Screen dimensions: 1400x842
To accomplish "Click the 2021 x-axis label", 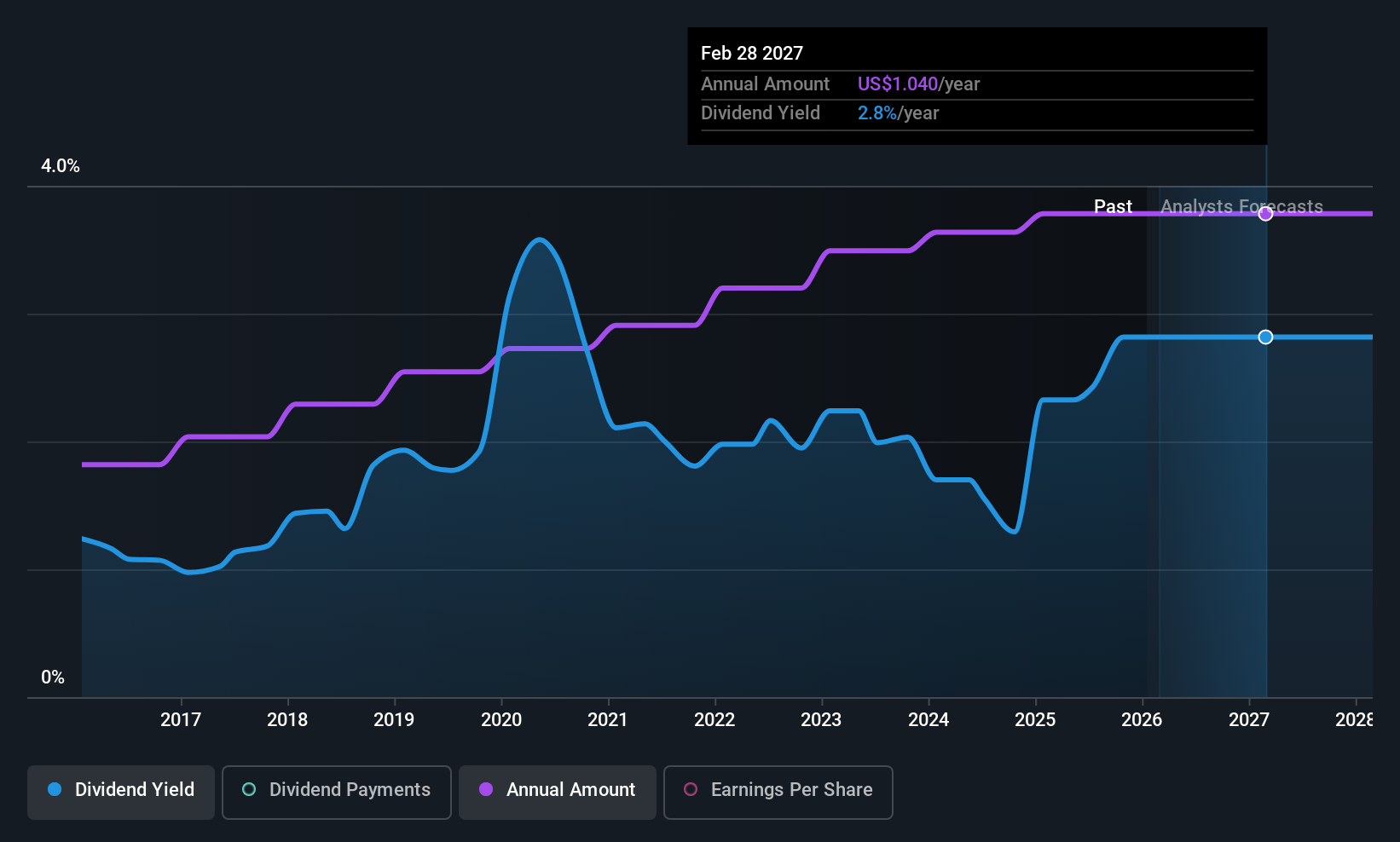I will [608, 720].
